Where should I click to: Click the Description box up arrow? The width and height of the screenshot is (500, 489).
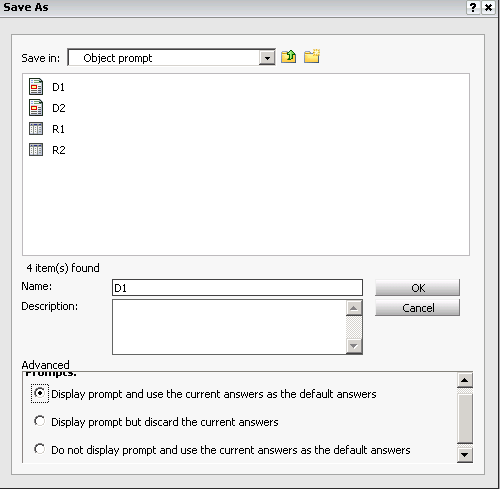click(x=354, y=308)
